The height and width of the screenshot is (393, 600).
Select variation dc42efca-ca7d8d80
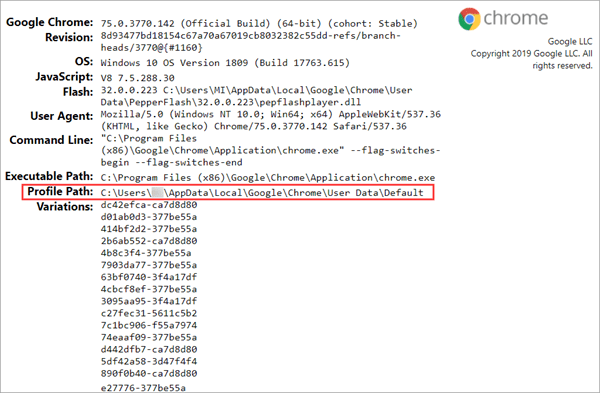pyautogui.click(x=149, y=205)
